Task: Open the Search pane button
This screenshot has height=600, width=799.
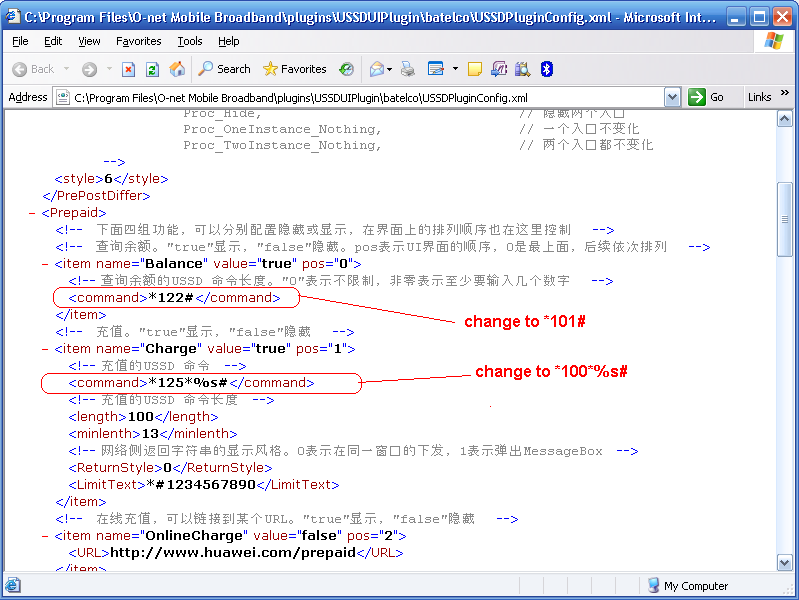Action: 224,69
